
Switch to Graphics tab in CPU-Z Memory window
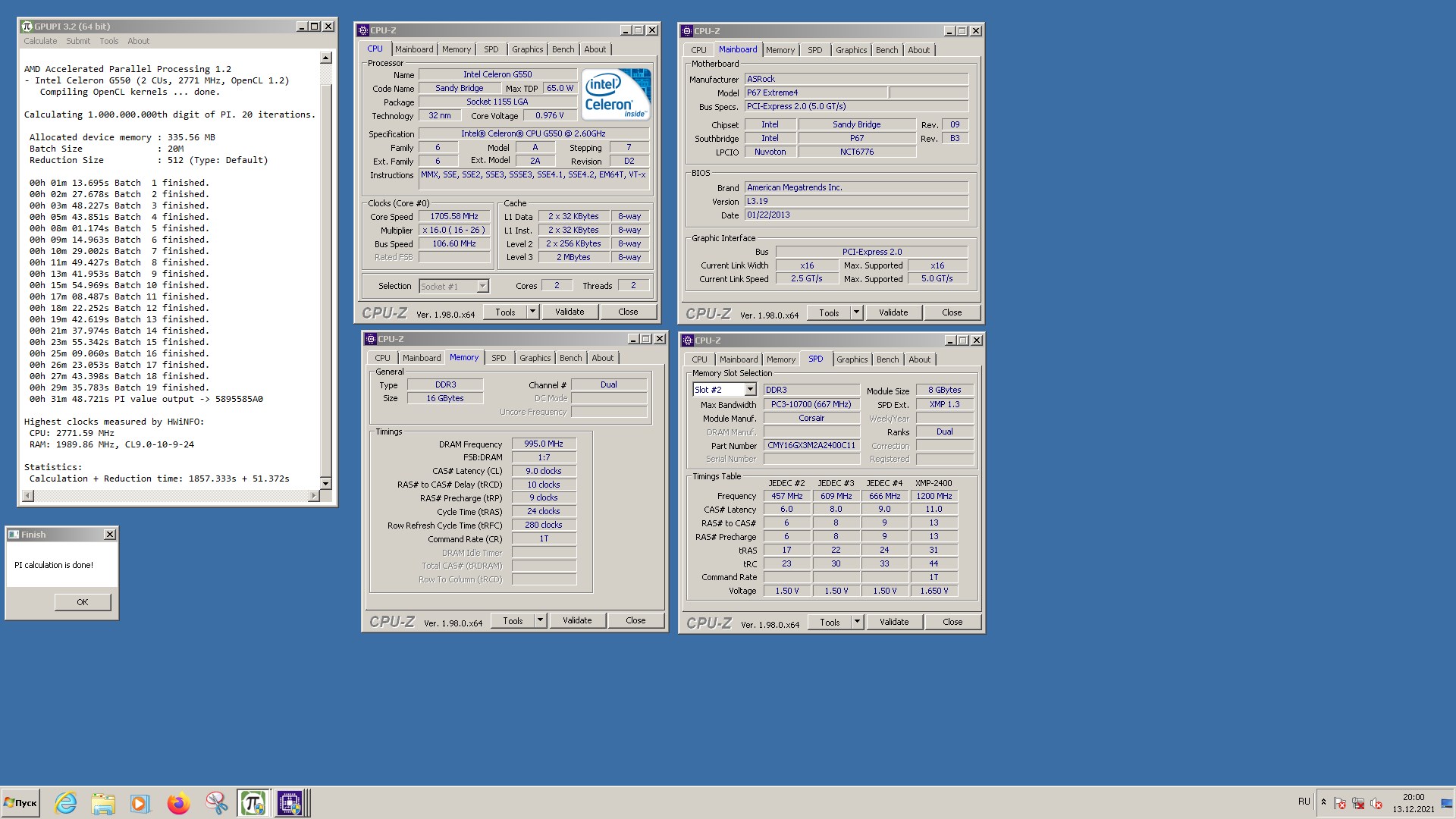[535, 358]
